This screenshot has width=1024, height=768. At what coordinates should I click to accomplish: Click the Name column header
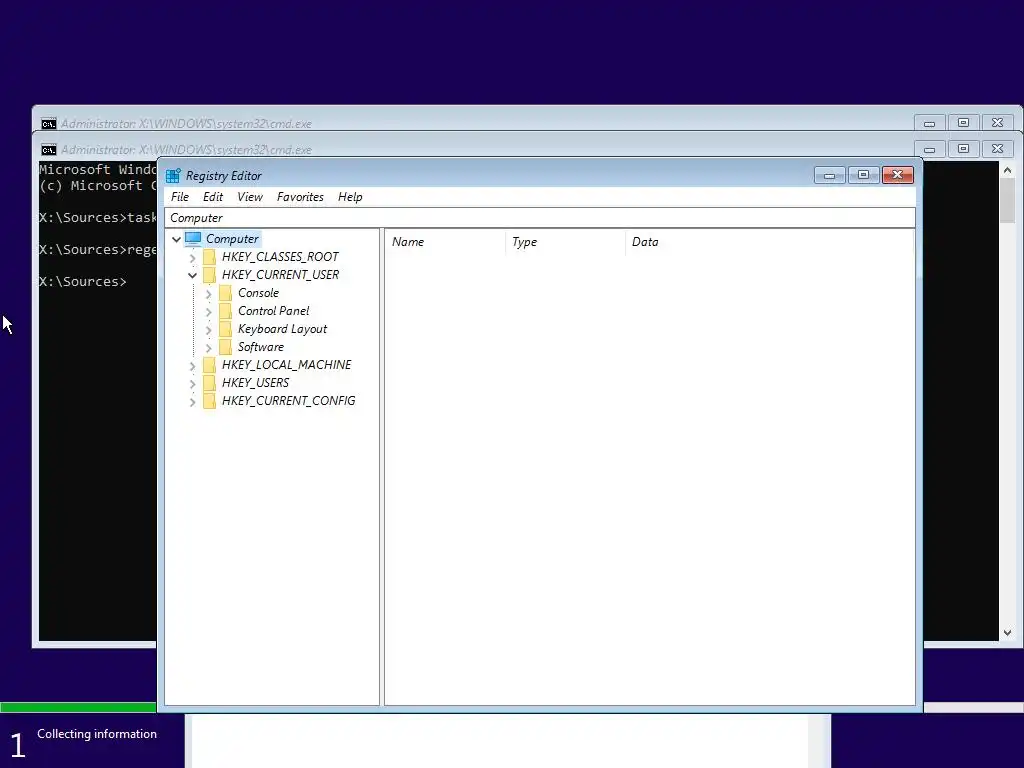[x=445, y=242]
